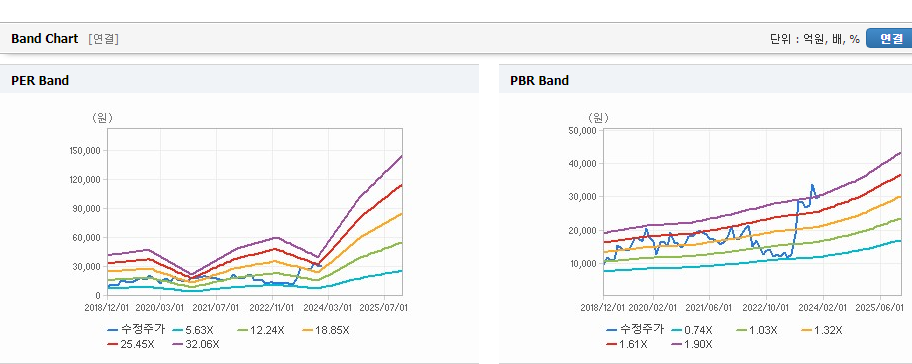Click the price spike on PBR chart line
Screen dimensions: 912x364
tap(812, 186)
